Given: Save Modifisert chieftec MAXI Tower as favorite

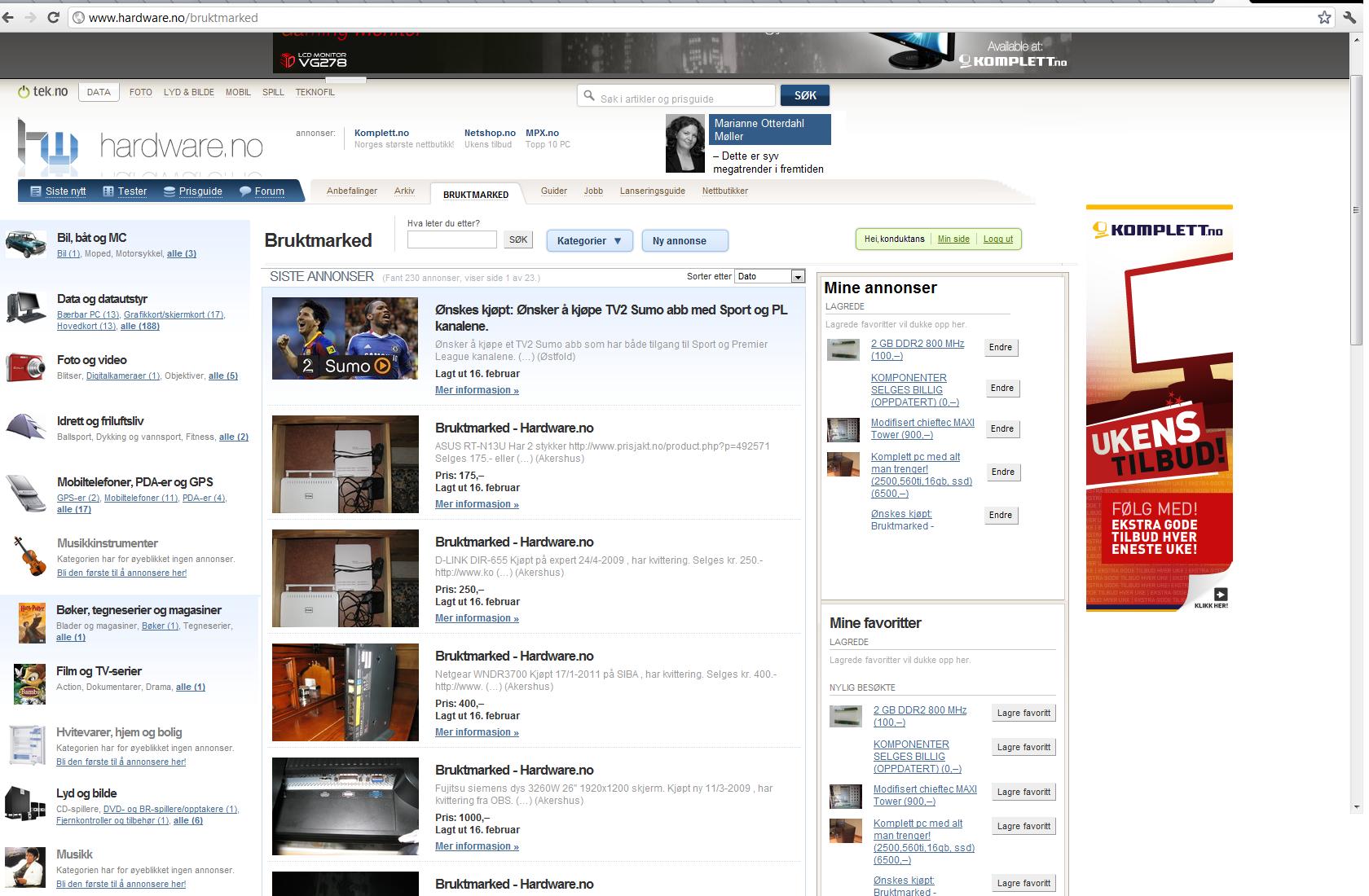Looking at the screenshot, I should click(x=1023, y=792).
